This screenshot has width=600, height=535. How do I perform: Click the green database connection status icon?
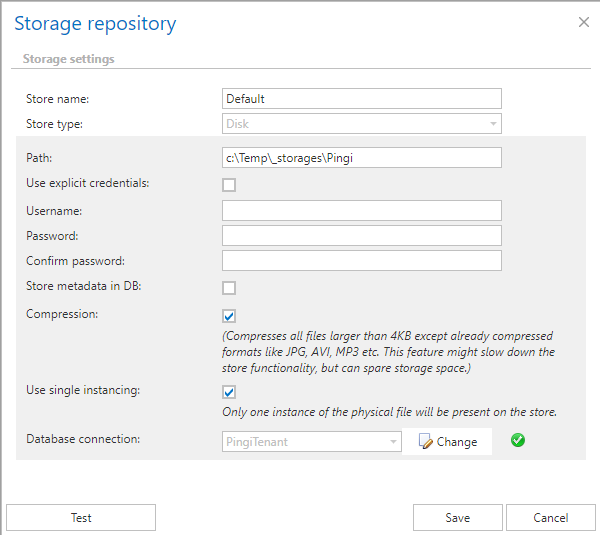click(517, 441)
